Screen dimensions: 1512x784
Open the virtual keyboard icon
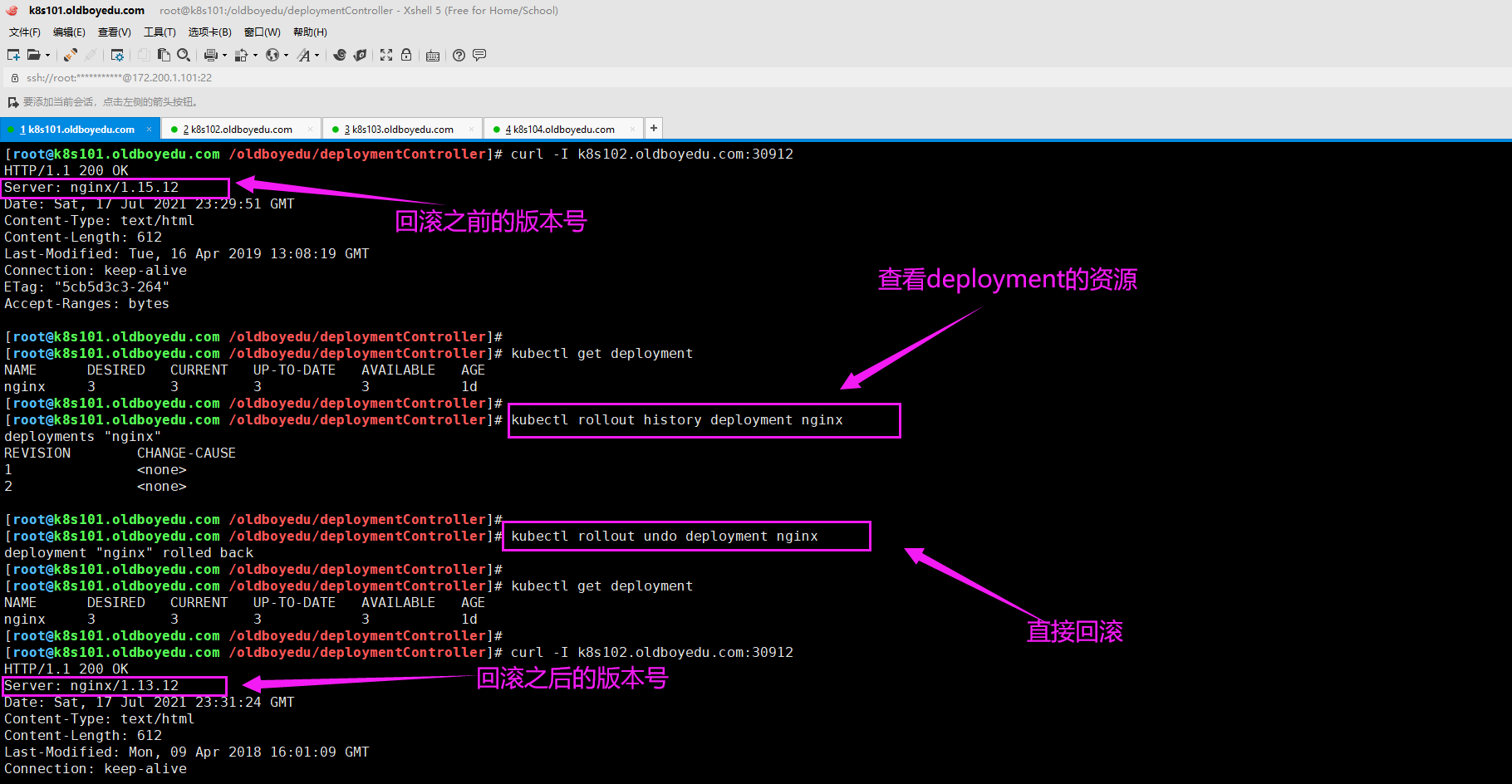point(433,56)
